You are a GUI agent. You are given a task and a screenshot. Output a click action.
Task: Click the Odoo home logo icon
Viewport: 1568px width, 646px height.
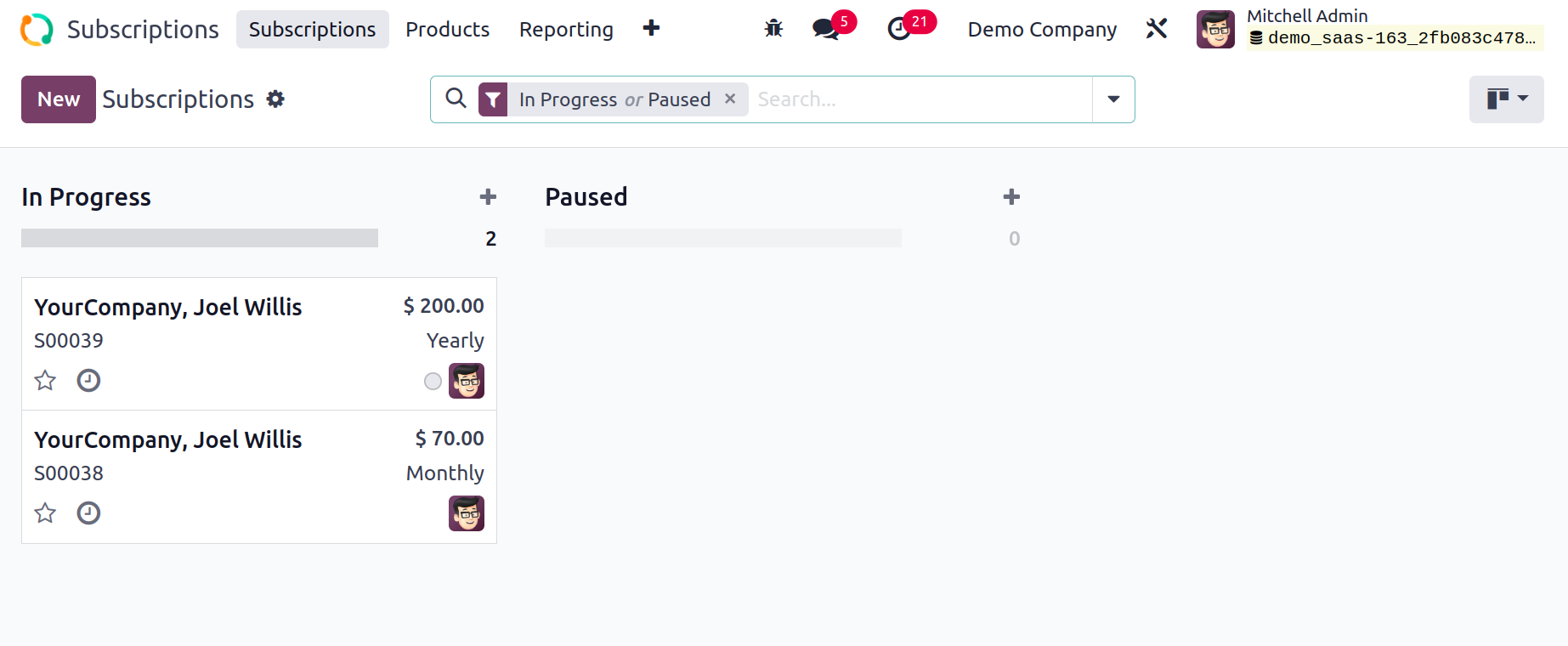point(37,30)
